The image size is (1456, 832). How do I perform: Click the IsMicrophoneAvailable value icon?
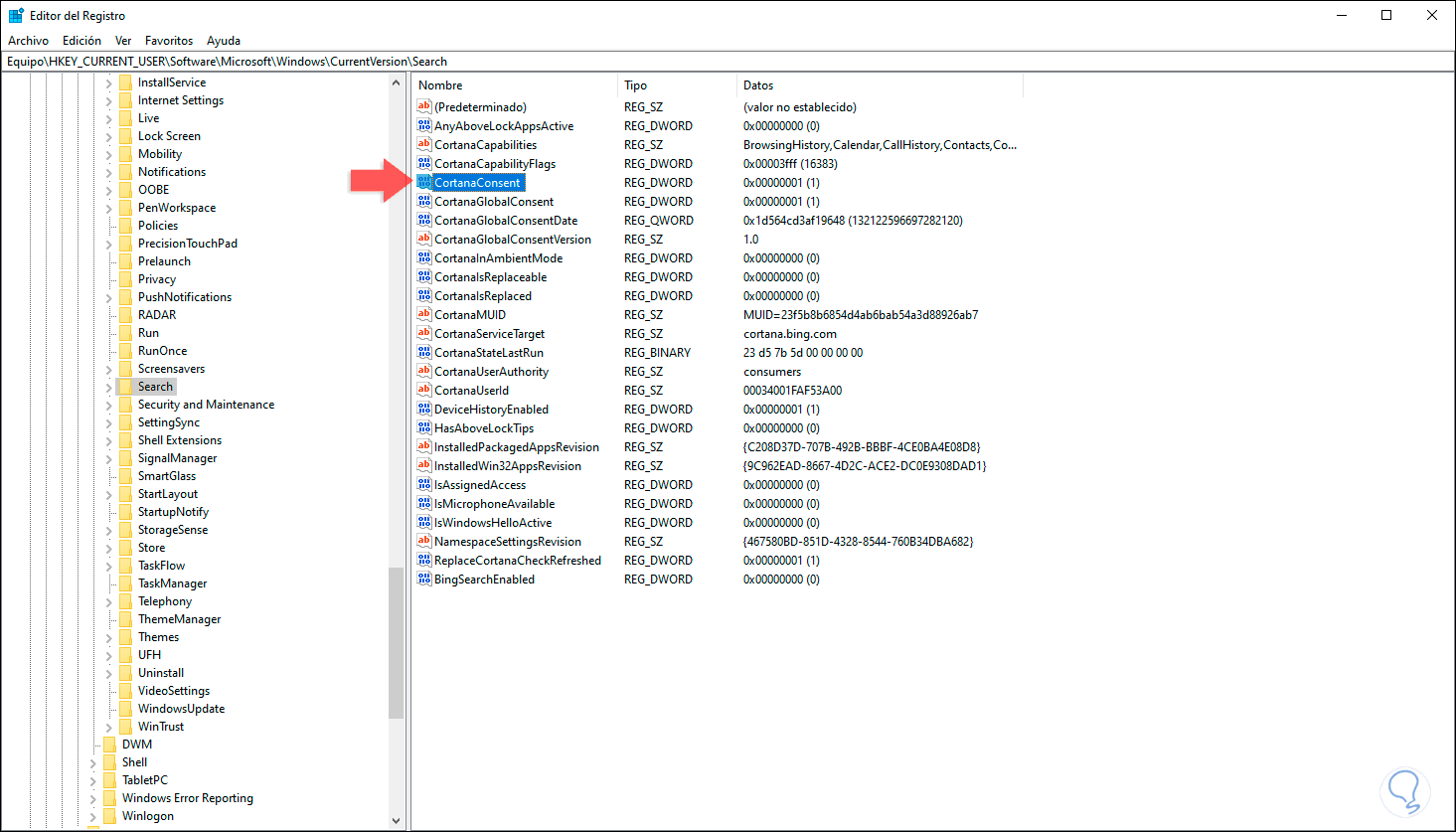(424, 504)
